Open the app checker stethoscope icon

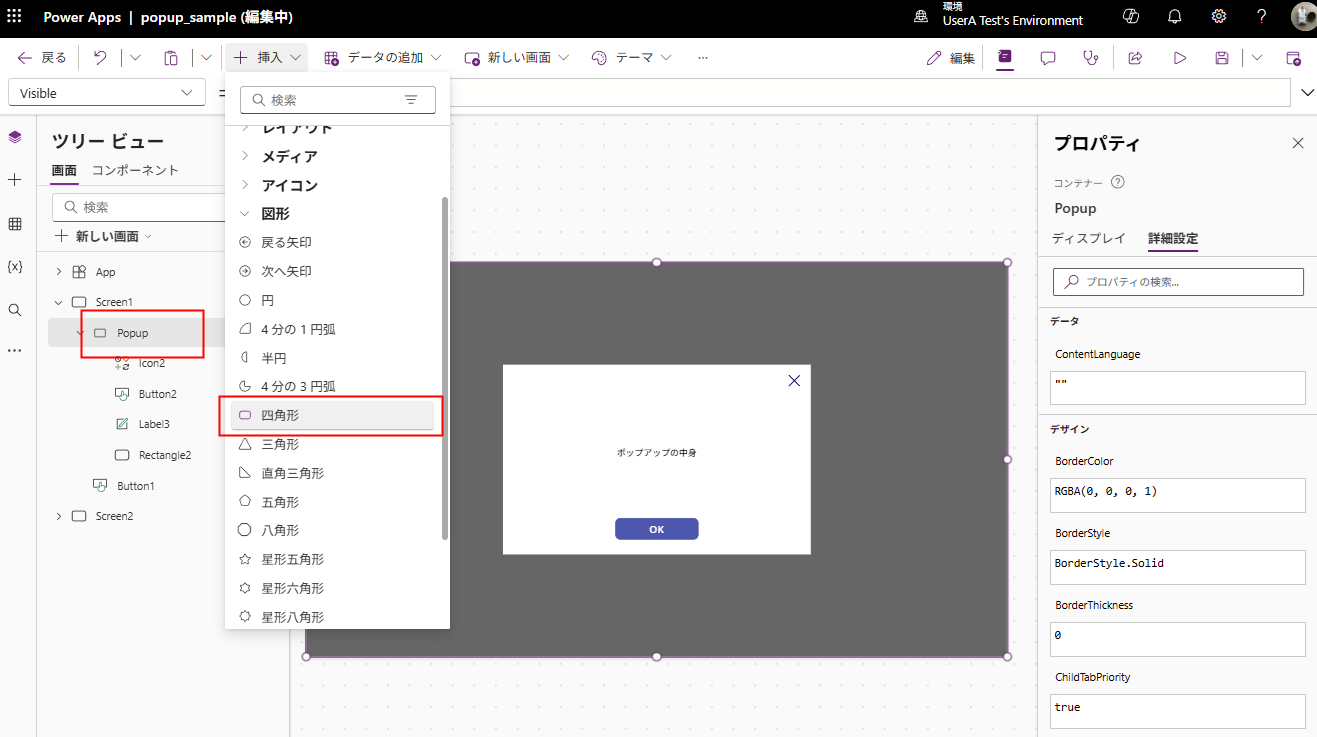coord(1091,58)
